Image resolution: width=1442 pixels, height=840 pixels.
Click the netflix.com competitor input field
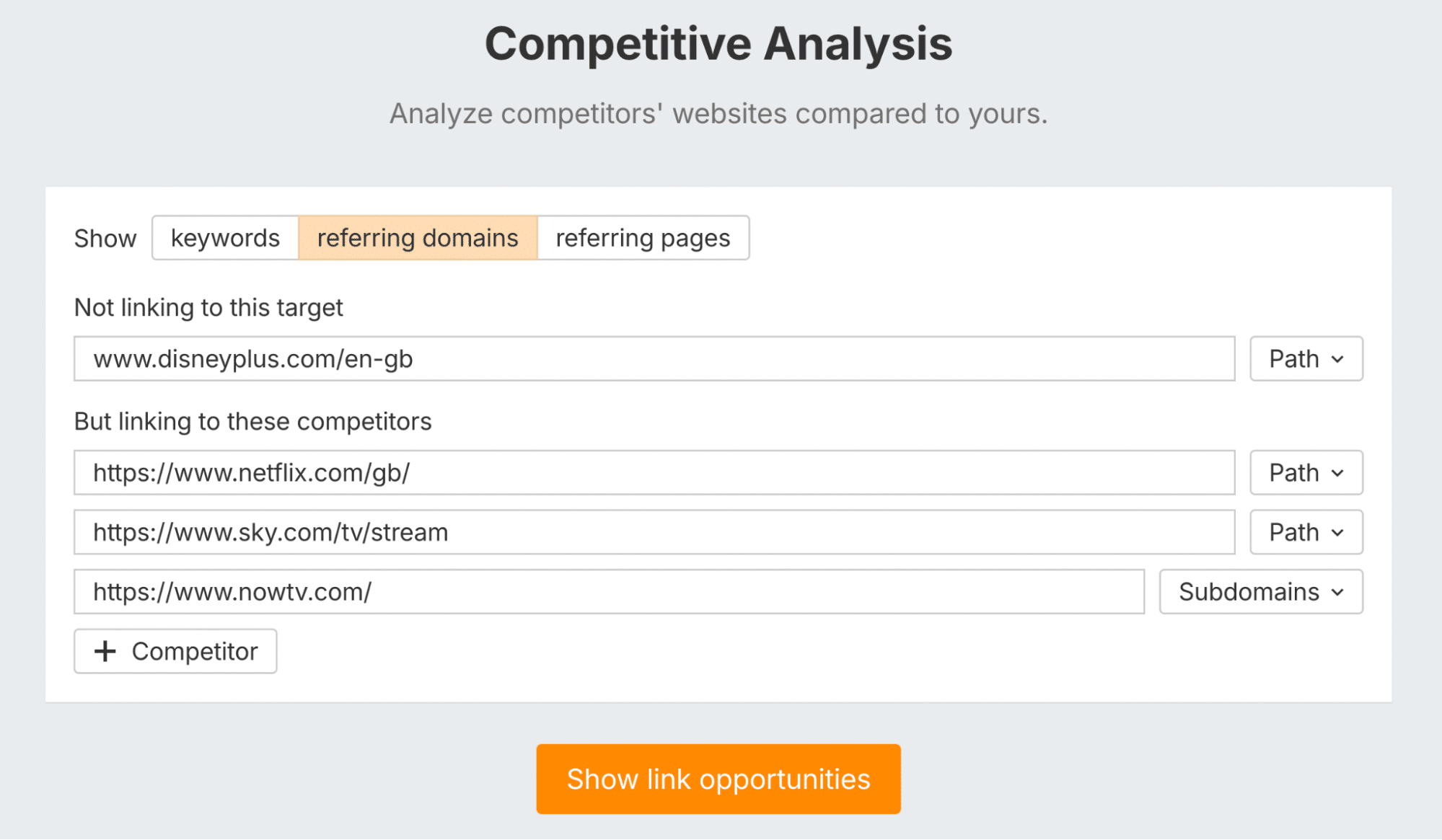[x=649, y=472]
